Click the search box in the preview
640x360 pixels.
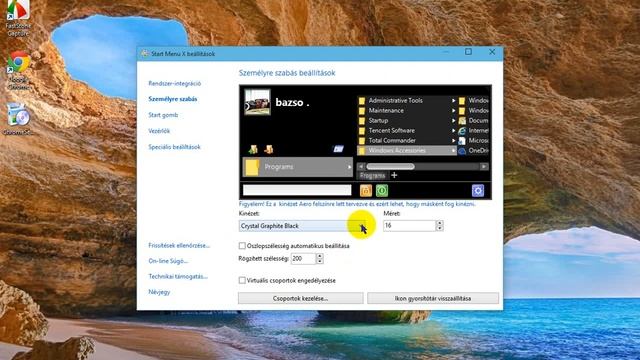click(x=297, y=190)
